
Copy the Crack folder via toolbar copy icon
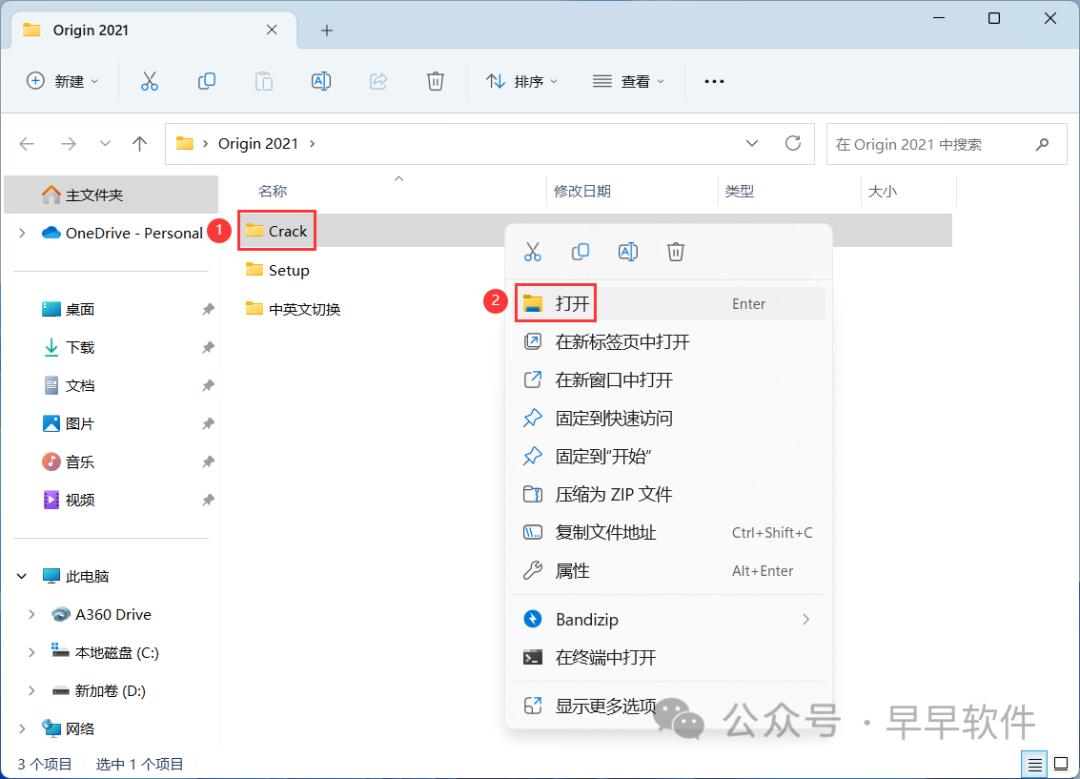pyautogui.click(x=206, y=81)
